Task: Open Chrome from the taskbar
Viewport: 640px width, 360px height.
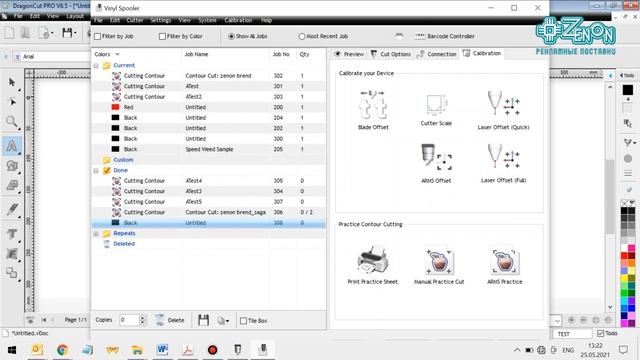Action: [62, 350]
